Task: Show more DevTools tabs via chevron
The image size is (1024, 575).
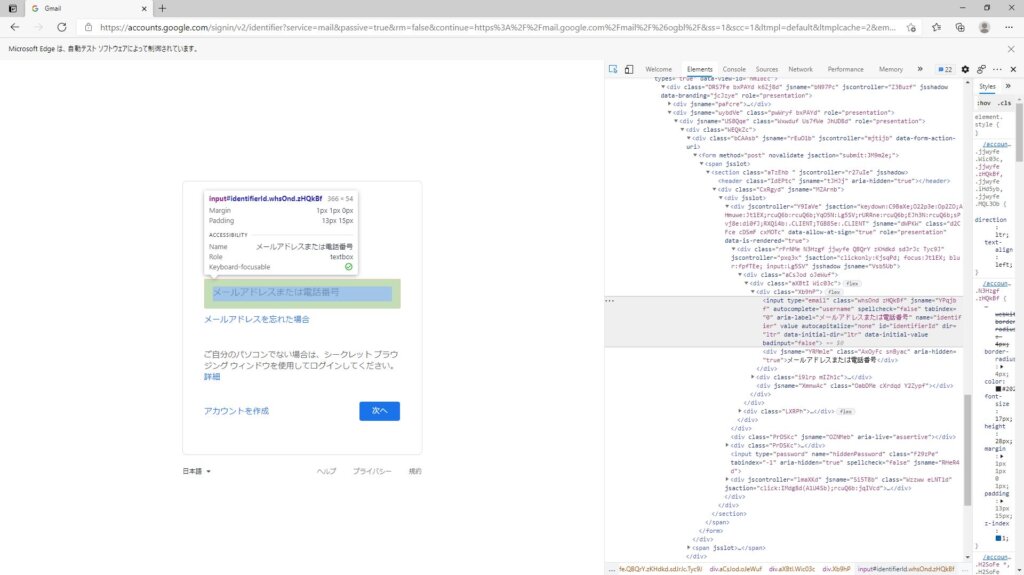Action: tap(919, 69)
